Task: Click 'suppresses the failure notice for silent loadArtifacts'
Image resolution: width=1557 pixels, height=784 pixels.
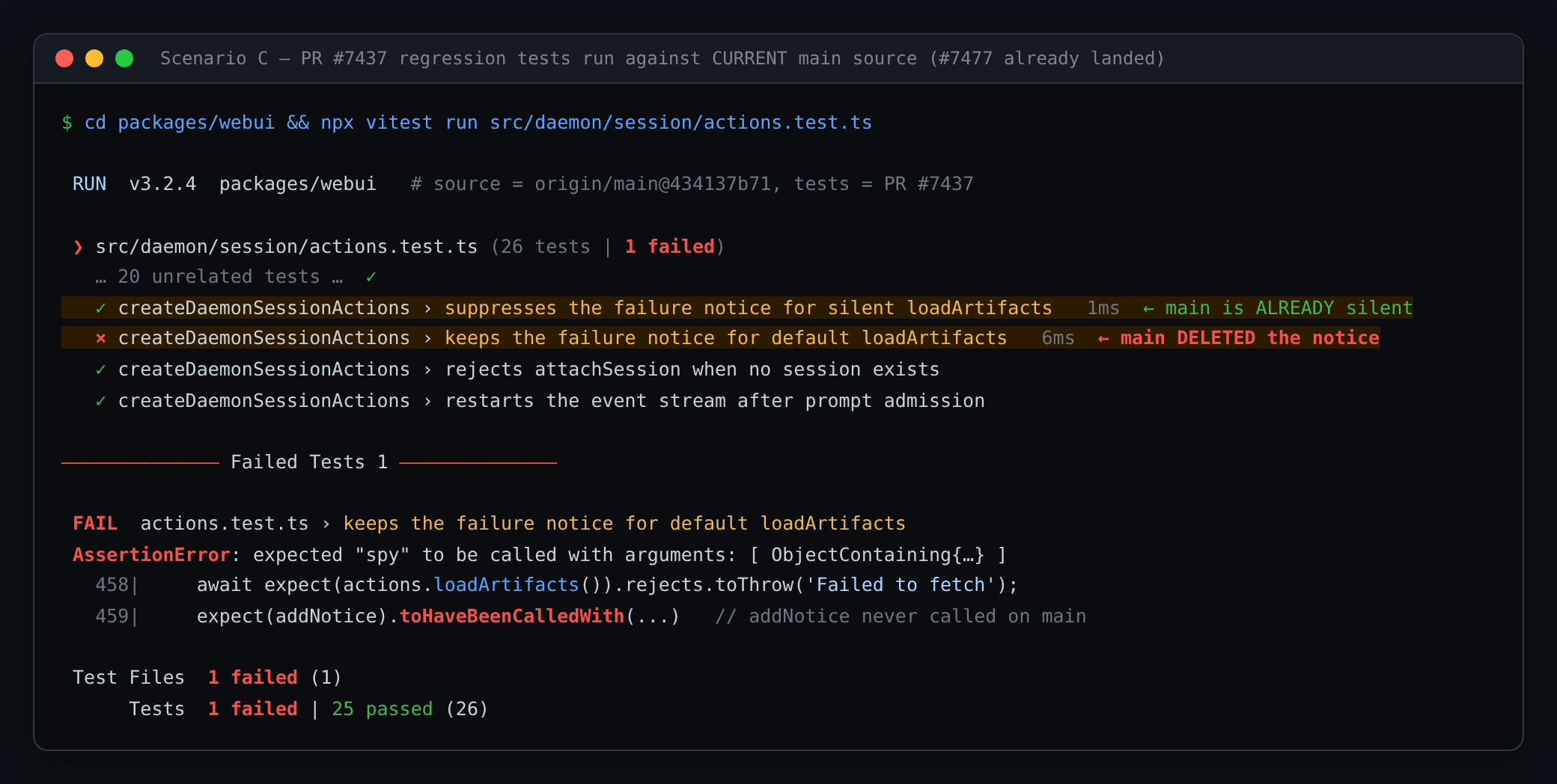Action: [x=749, y=308]
